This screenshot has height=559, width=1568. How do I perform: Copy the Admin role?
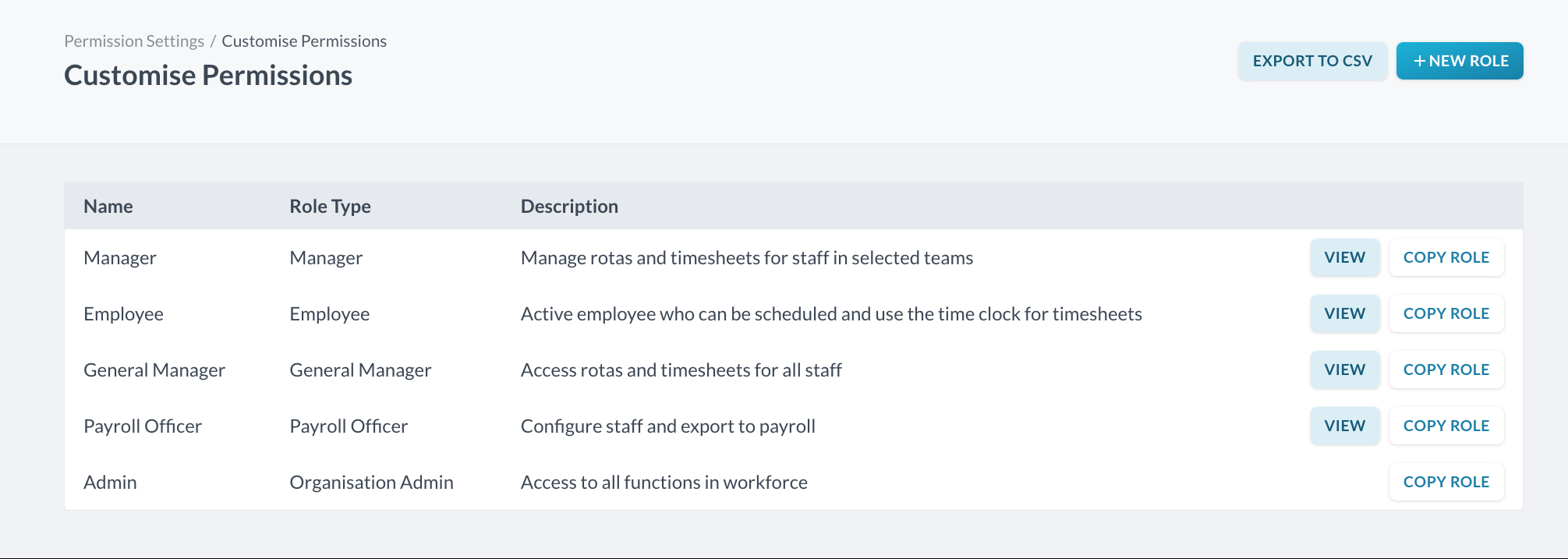tap(1446, 482)
